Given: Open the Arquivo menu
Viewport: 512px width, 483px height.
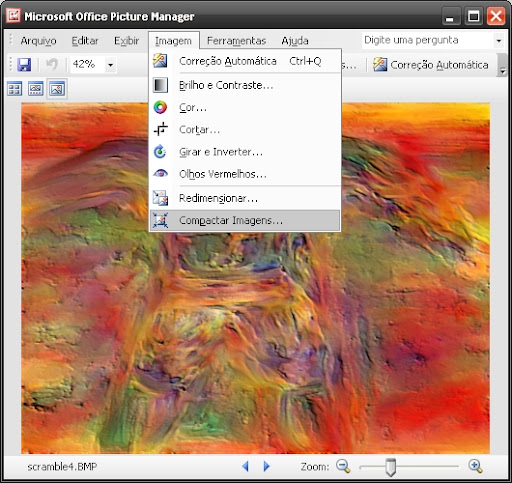Looking at the screenshot, I should click(38, 41).
